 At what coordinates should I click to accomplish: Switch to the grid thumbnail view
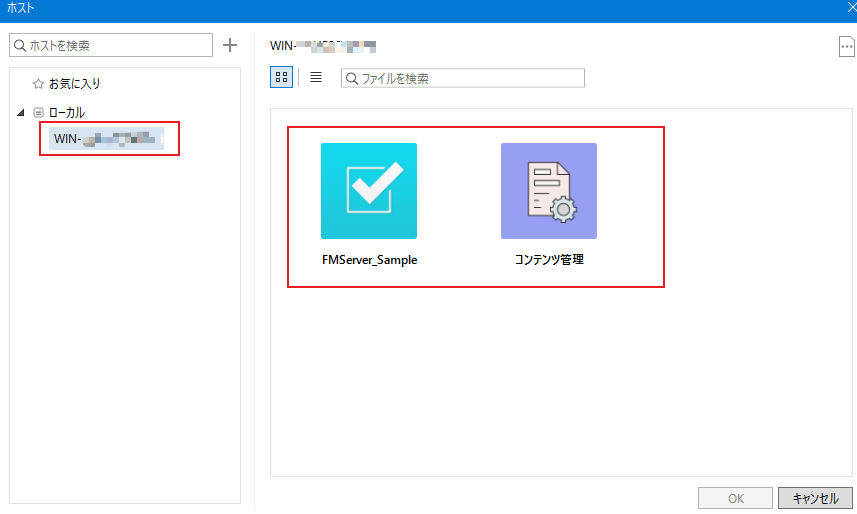point(281,77)
